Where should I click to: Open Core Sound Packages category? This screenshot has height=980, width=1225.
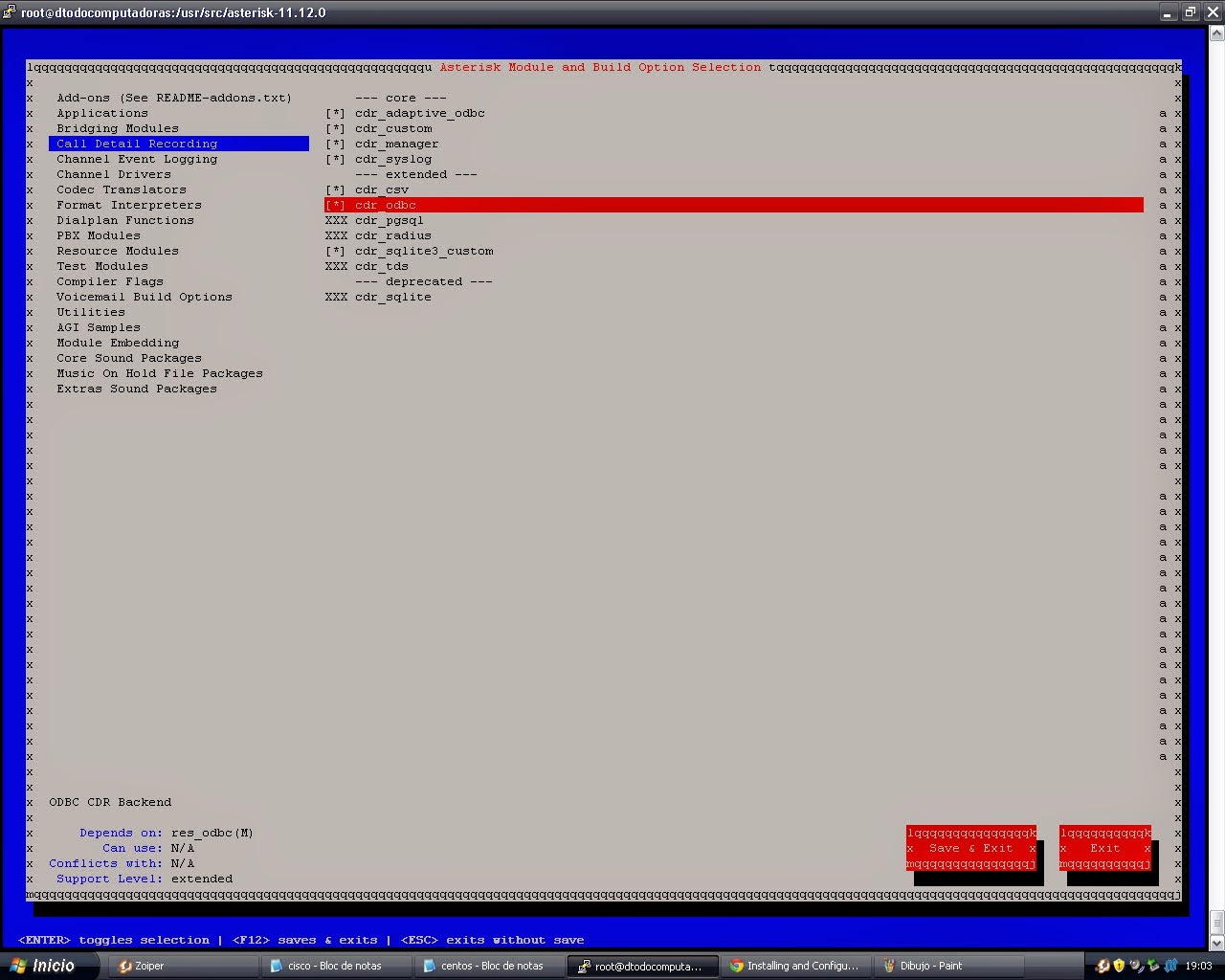(x=129, y=358)
